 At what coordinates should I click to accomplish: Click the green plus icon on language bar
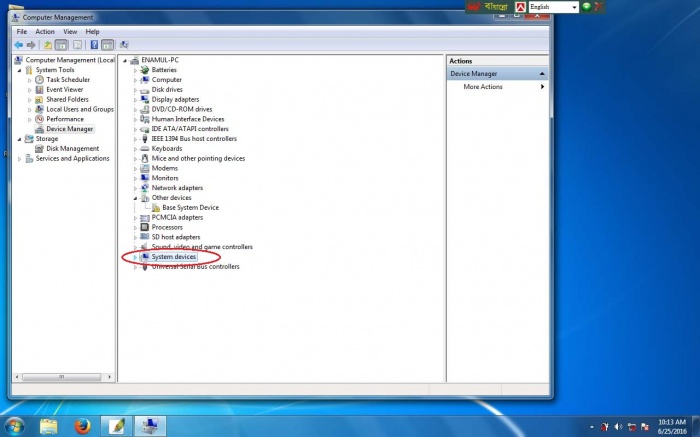[x=587, y=7]
